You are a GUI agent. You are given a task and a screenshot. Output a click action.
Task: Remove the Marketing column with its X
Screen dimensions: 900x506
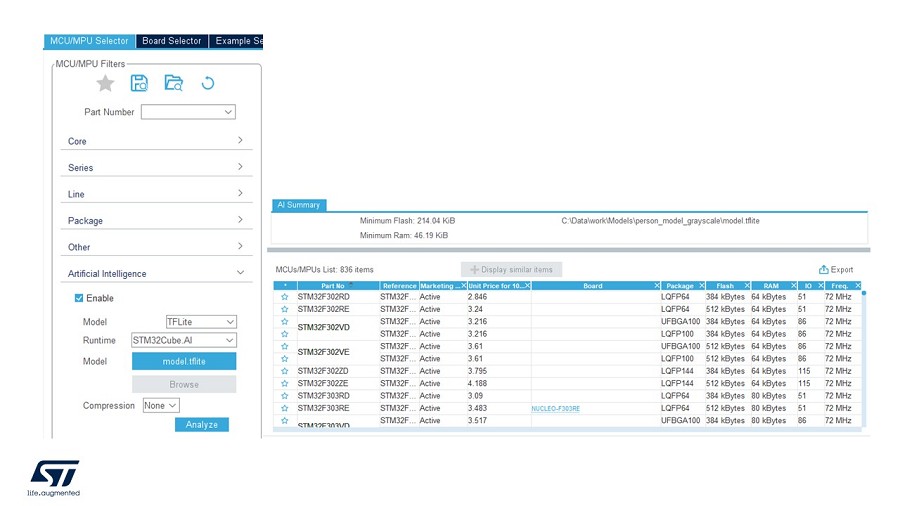464,286
